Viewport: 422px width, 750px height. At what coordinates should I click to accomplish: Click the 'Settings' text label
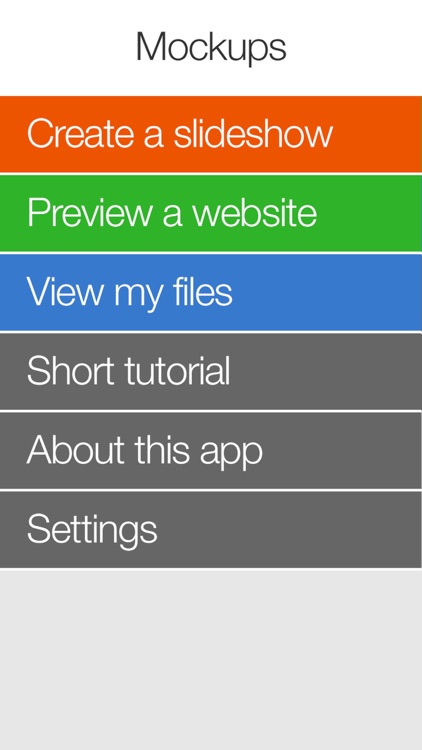pyautogui.click(x=92, y=531)
